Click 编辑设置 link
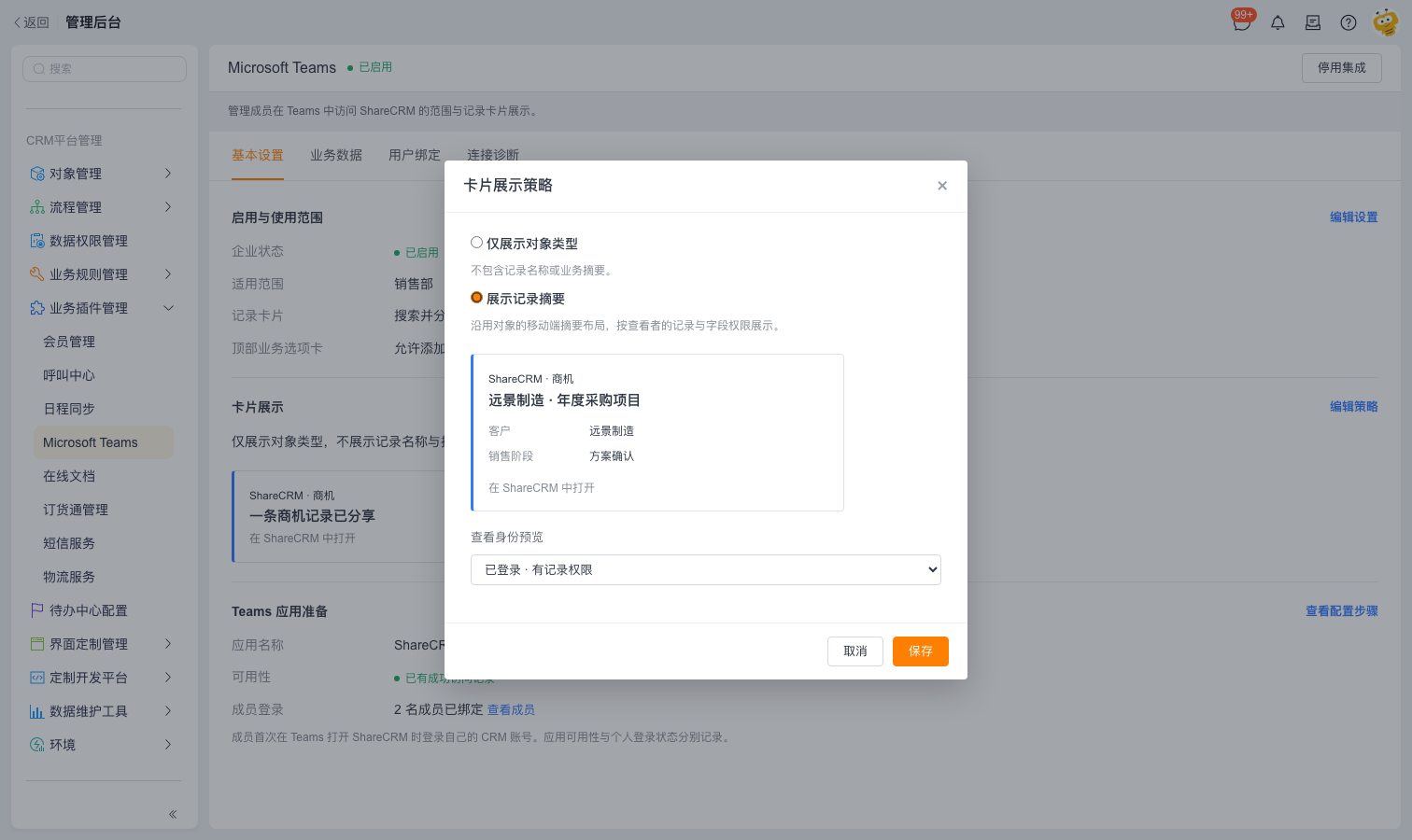 [1354, 217]
